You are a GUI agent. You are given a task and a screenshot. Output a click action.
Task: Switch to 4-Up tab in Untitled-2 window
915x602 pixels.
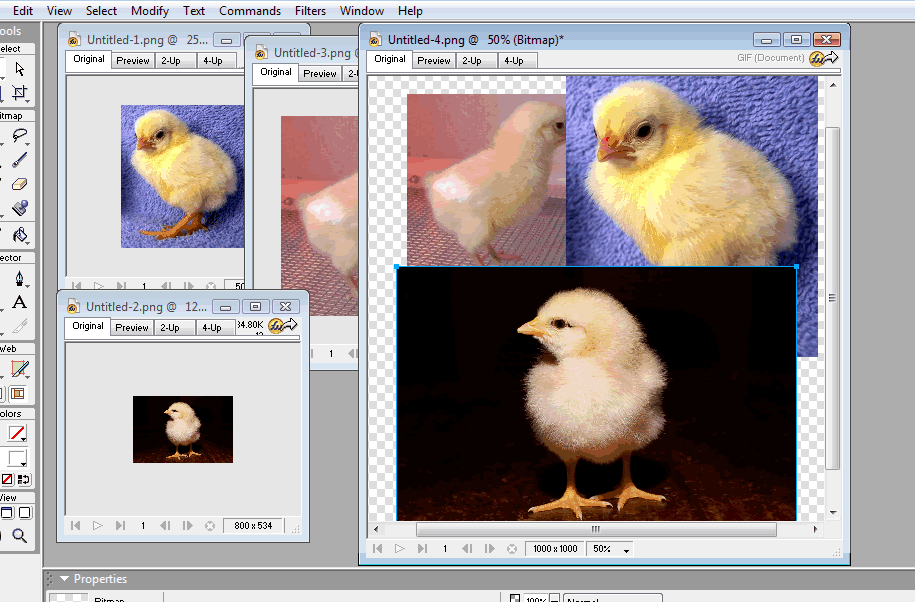pyautogui.click(x=211, y=327)
